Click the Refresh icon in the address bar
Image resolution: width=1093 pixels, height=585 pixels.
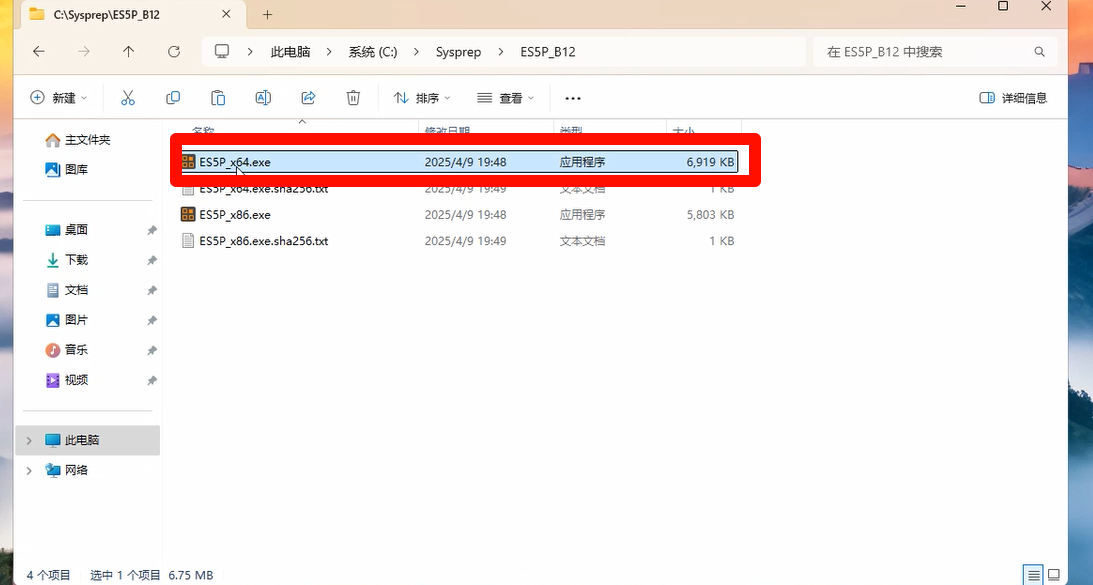click(x=173, y=51)
